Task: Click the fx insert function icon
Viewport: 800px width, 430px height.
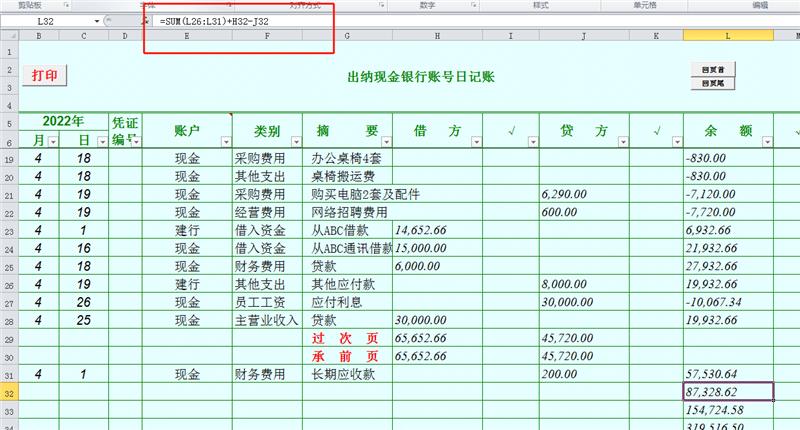Action: point(145,21)
